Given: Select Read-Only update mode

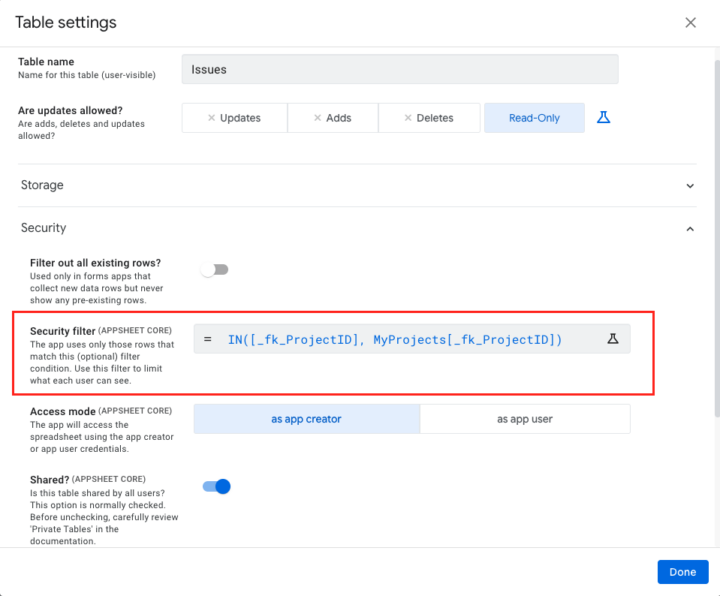Looking at the screenshot, I should (534, 118).
